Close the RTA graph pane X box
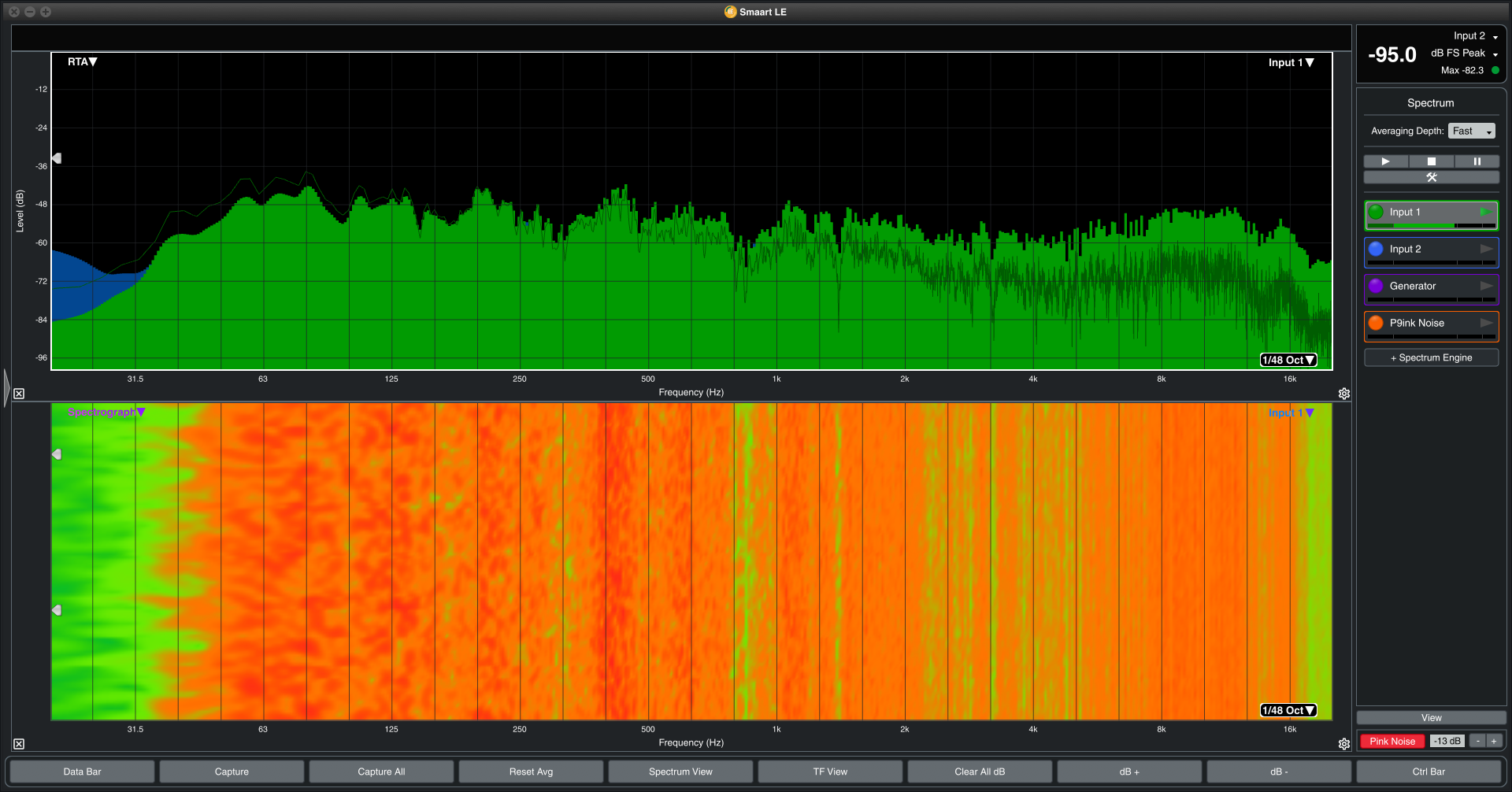Screen dimensions: 1512x792 [x=19, y=394]
